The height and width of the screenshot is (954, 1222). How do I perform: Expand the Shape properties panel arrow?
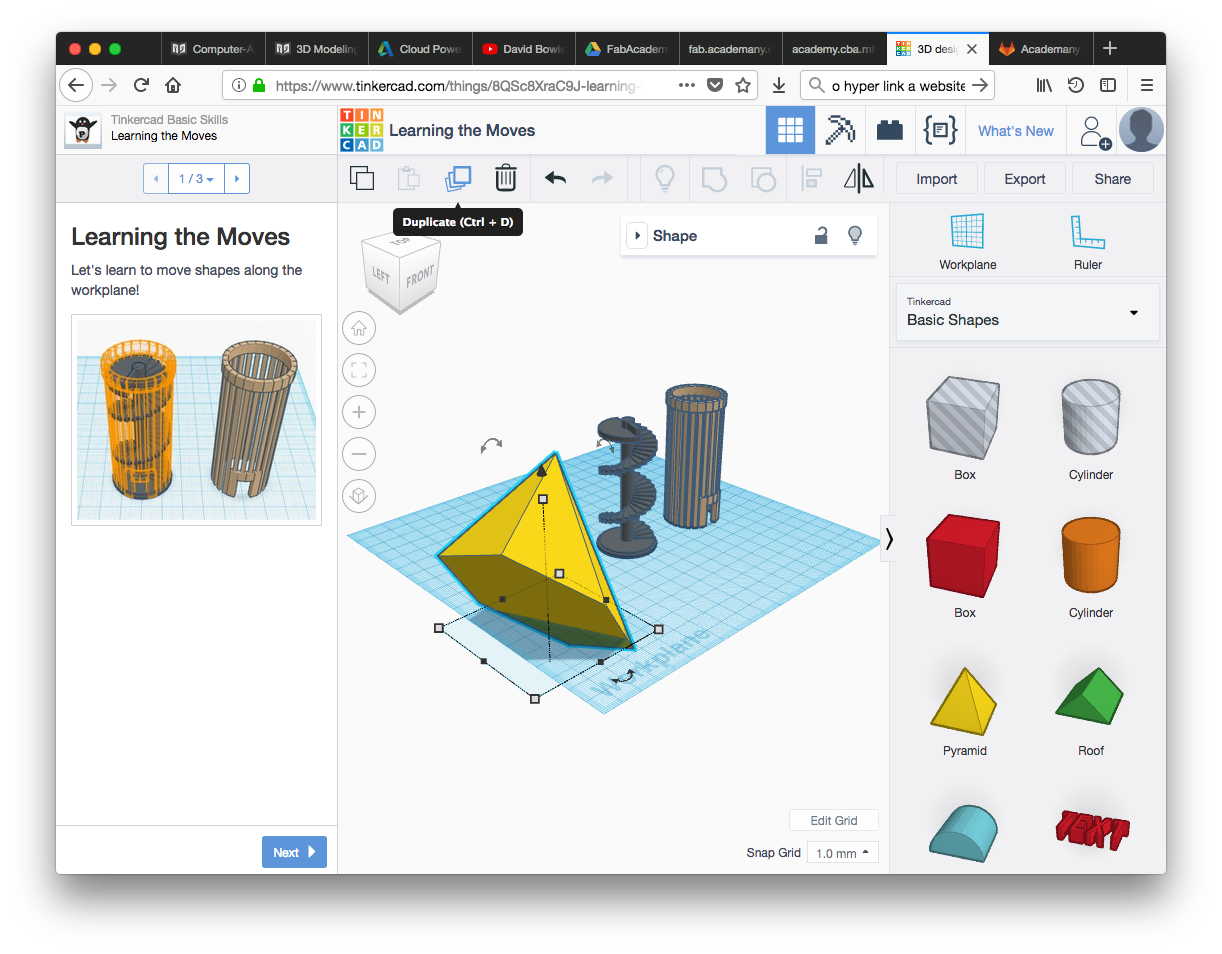point(636,236)
